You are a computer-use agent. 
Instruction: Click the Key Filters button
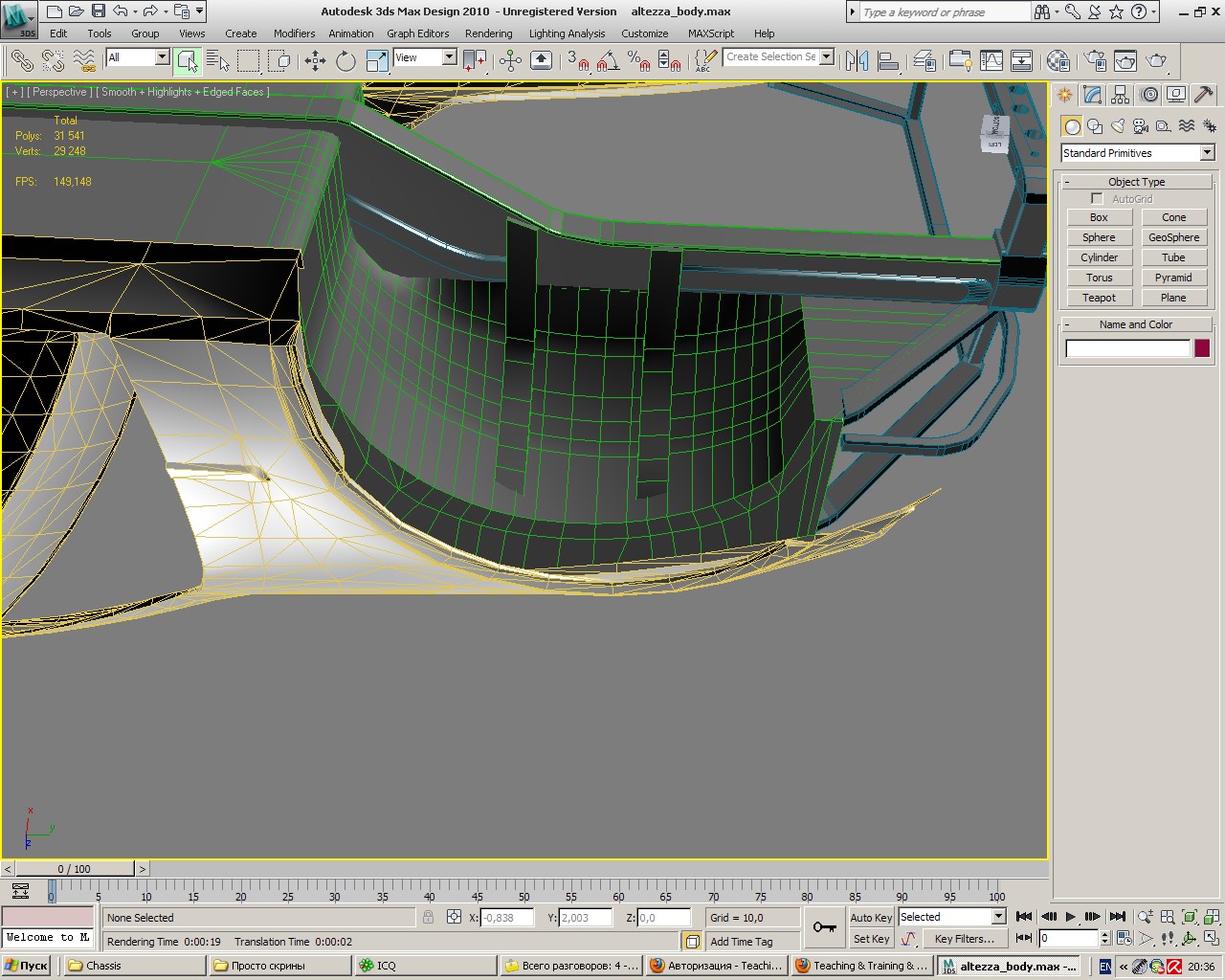pyautogui.click(x=964, y=939)
